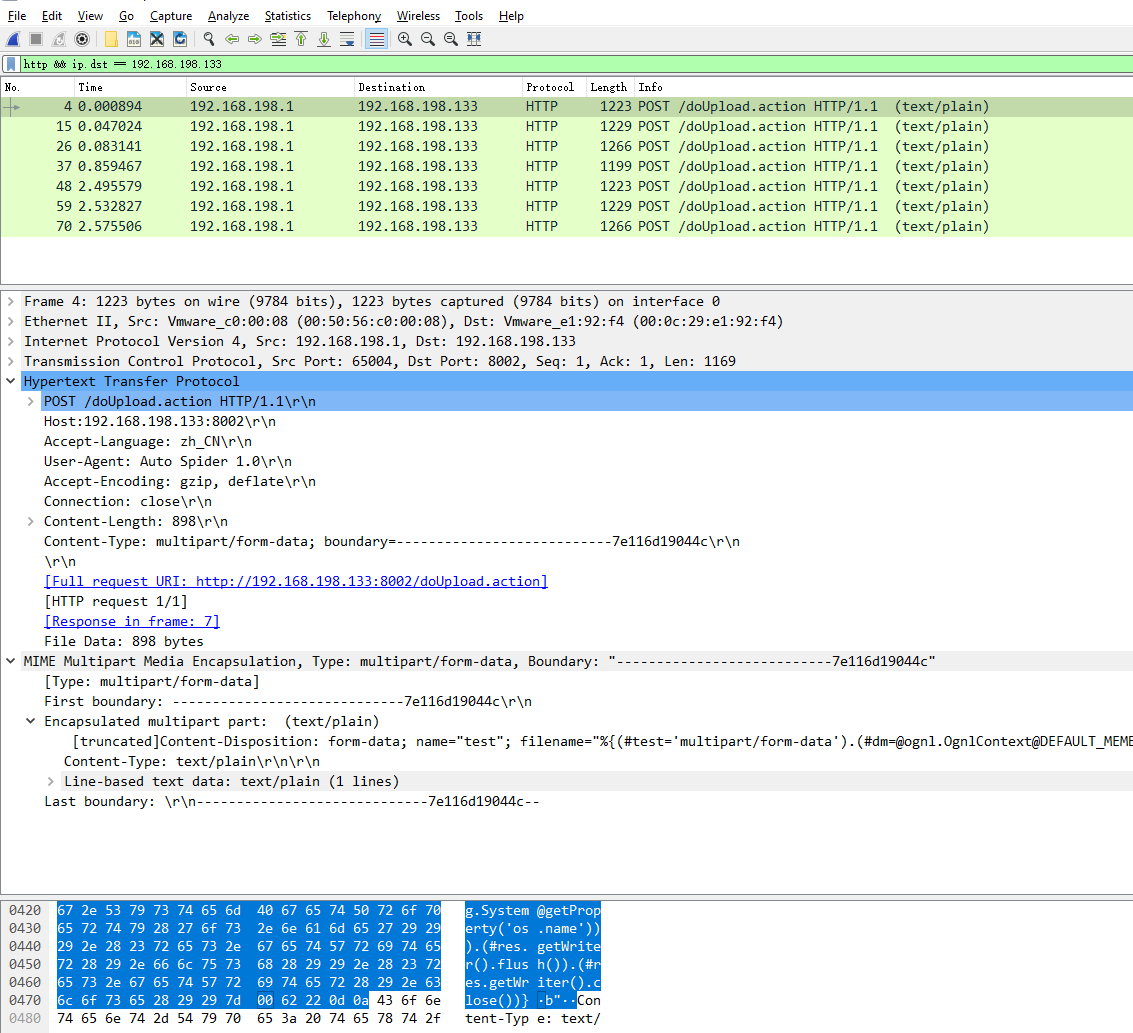Click the display filter bookmark icon
1133x1033 pixels.
pyautogui.click(x=11, y=64)
